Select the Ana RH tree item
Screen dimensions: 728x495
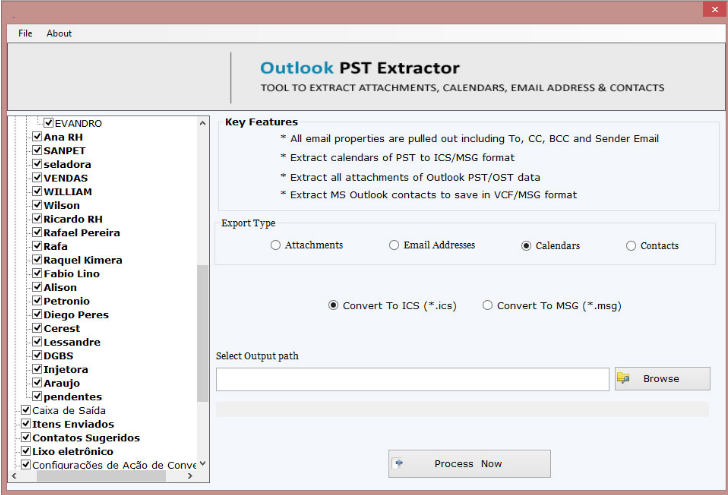(63, 137)
